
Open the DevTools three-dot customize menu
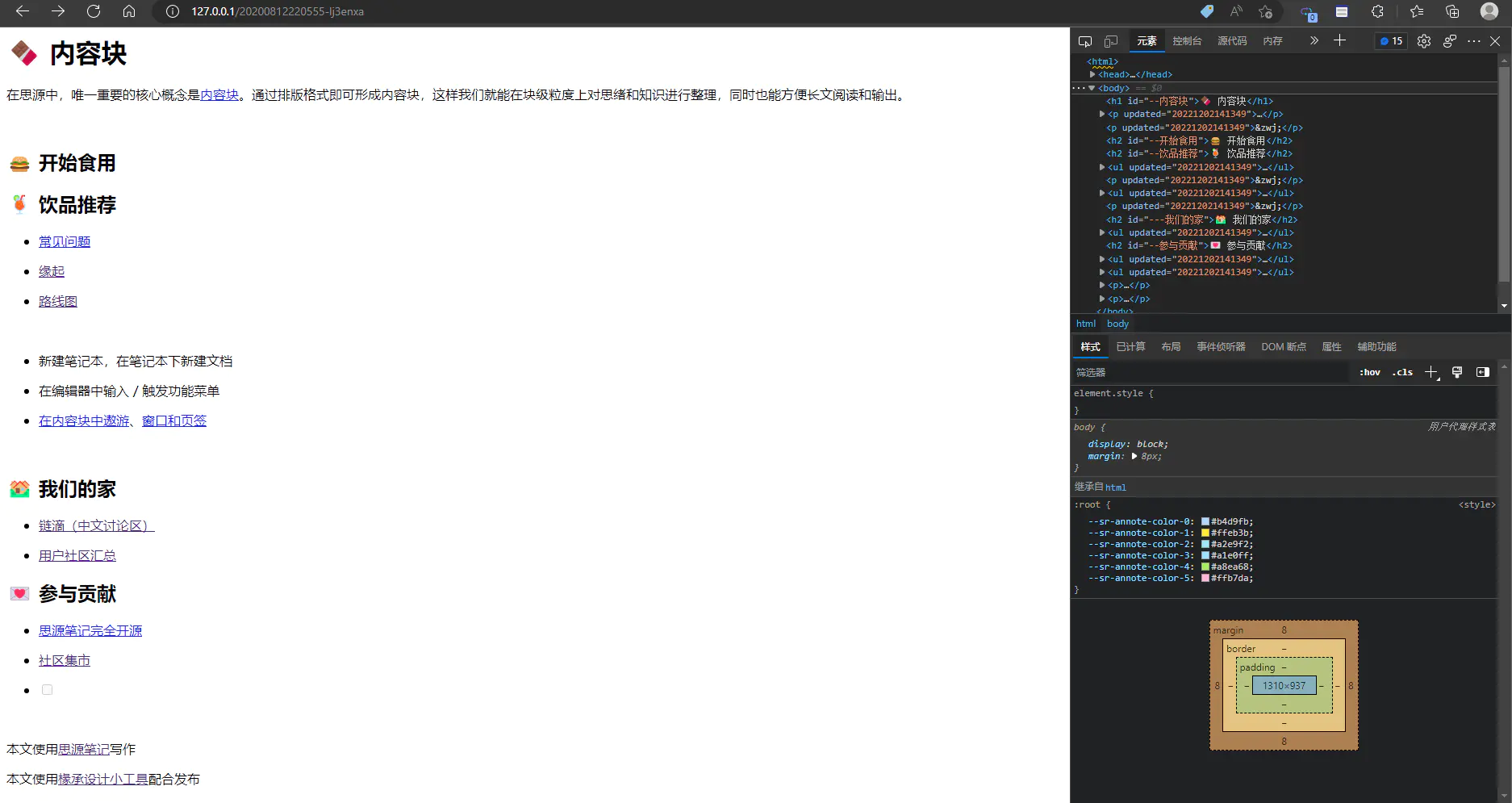coord(1474,41)
